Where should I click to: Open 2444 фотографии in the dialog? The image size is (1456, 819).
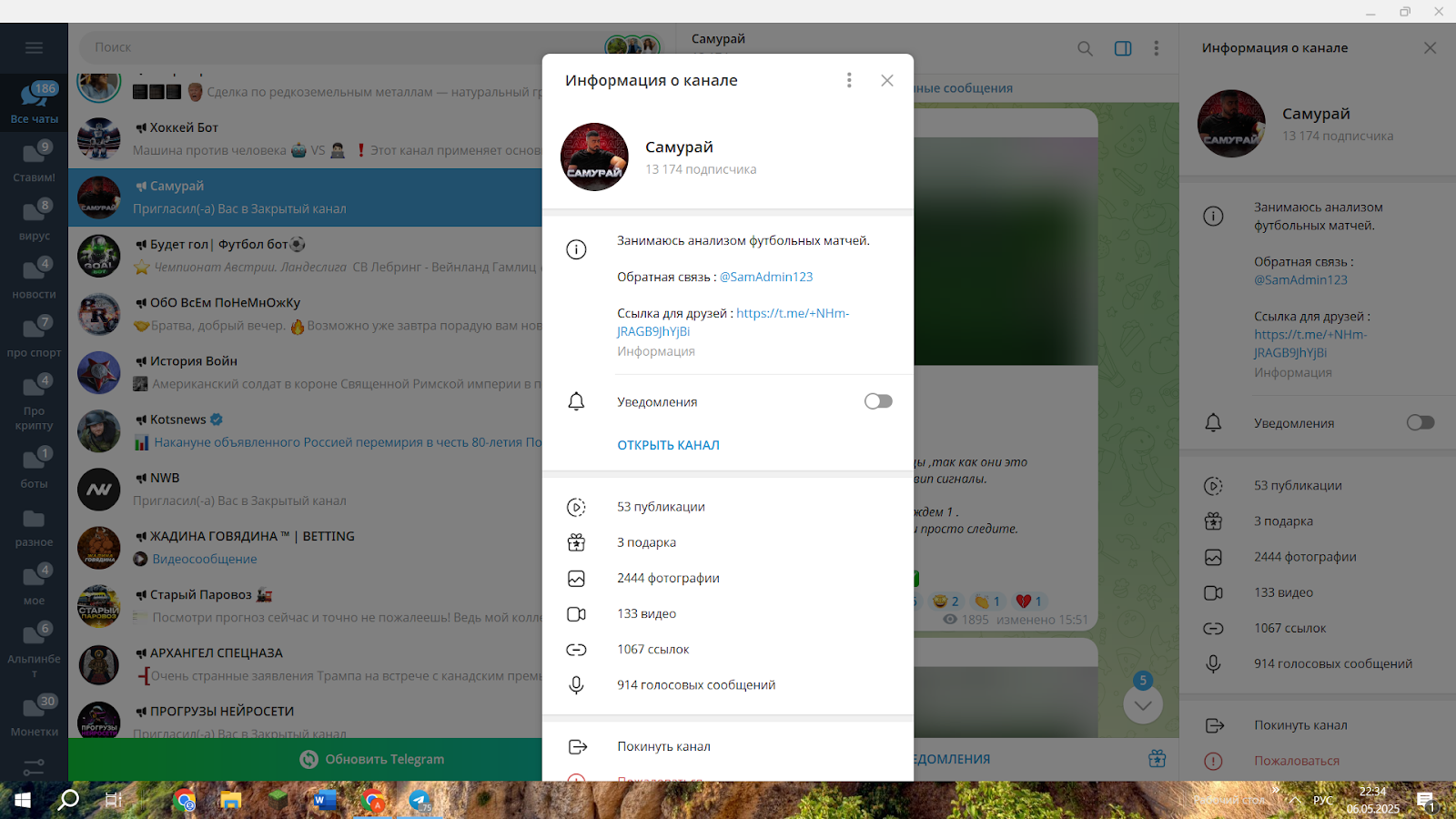pos(668,578)
